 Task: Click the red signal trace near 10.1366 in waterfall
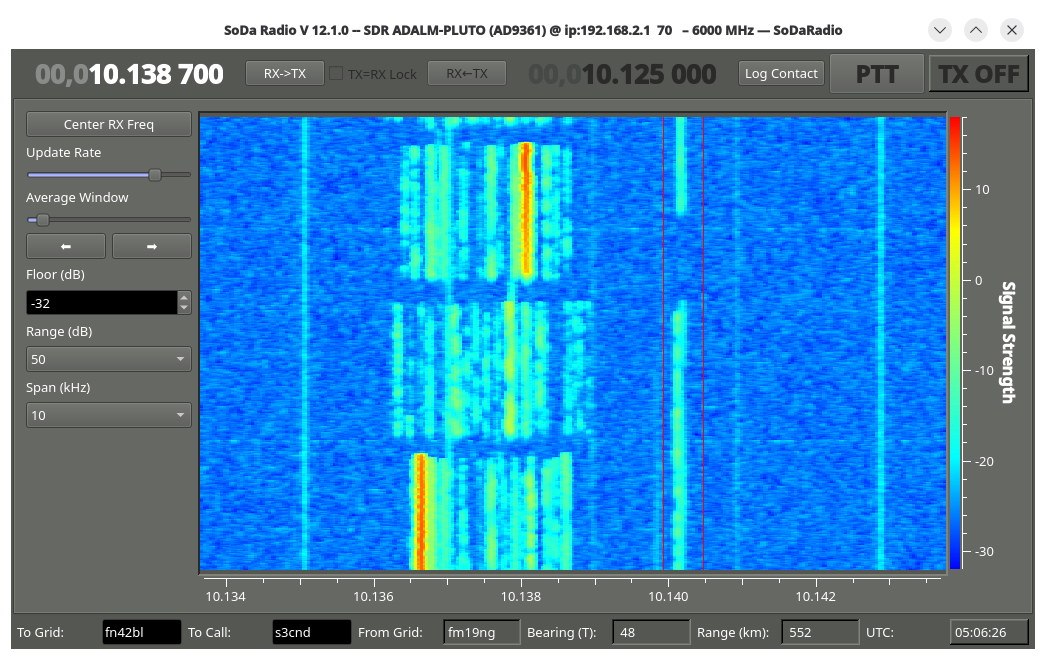pos(420,511)
